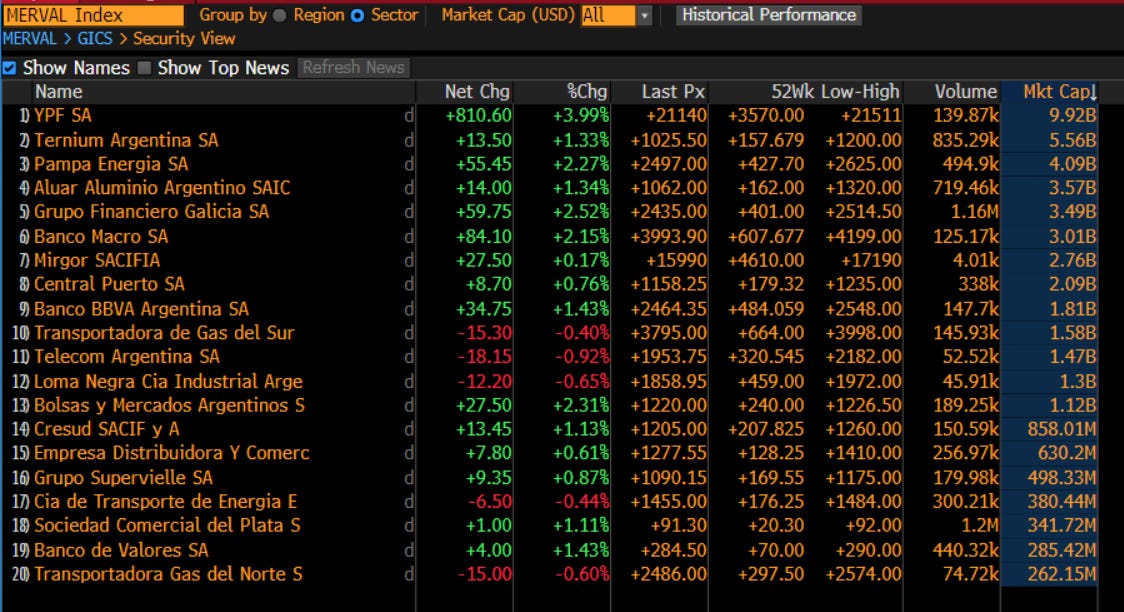Click Central Puerto volume 338k
This screenshot has width=1124, height=612.
978,285
